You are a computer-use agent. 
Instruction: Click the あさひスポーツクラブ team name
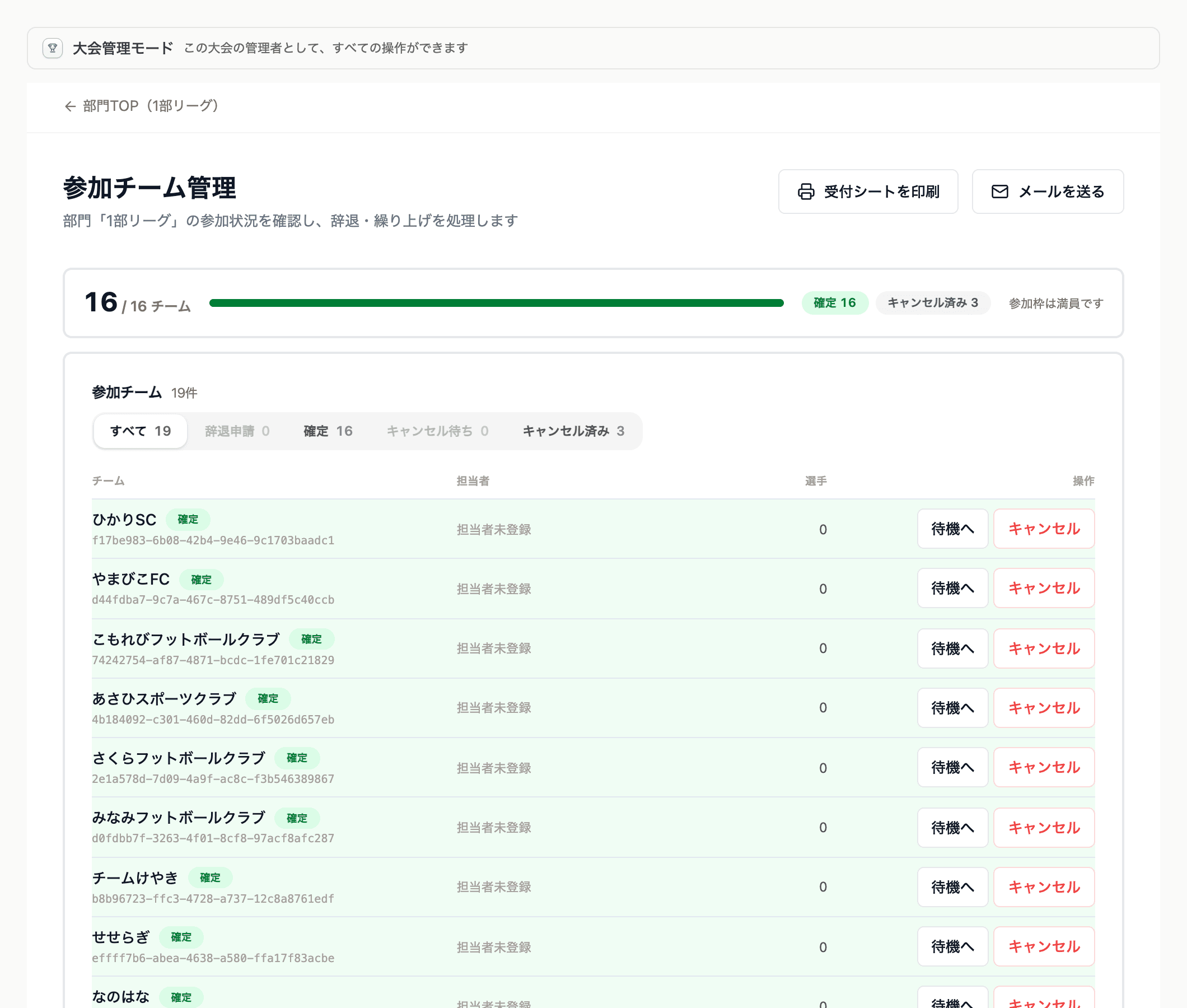[x=164, y=699]
